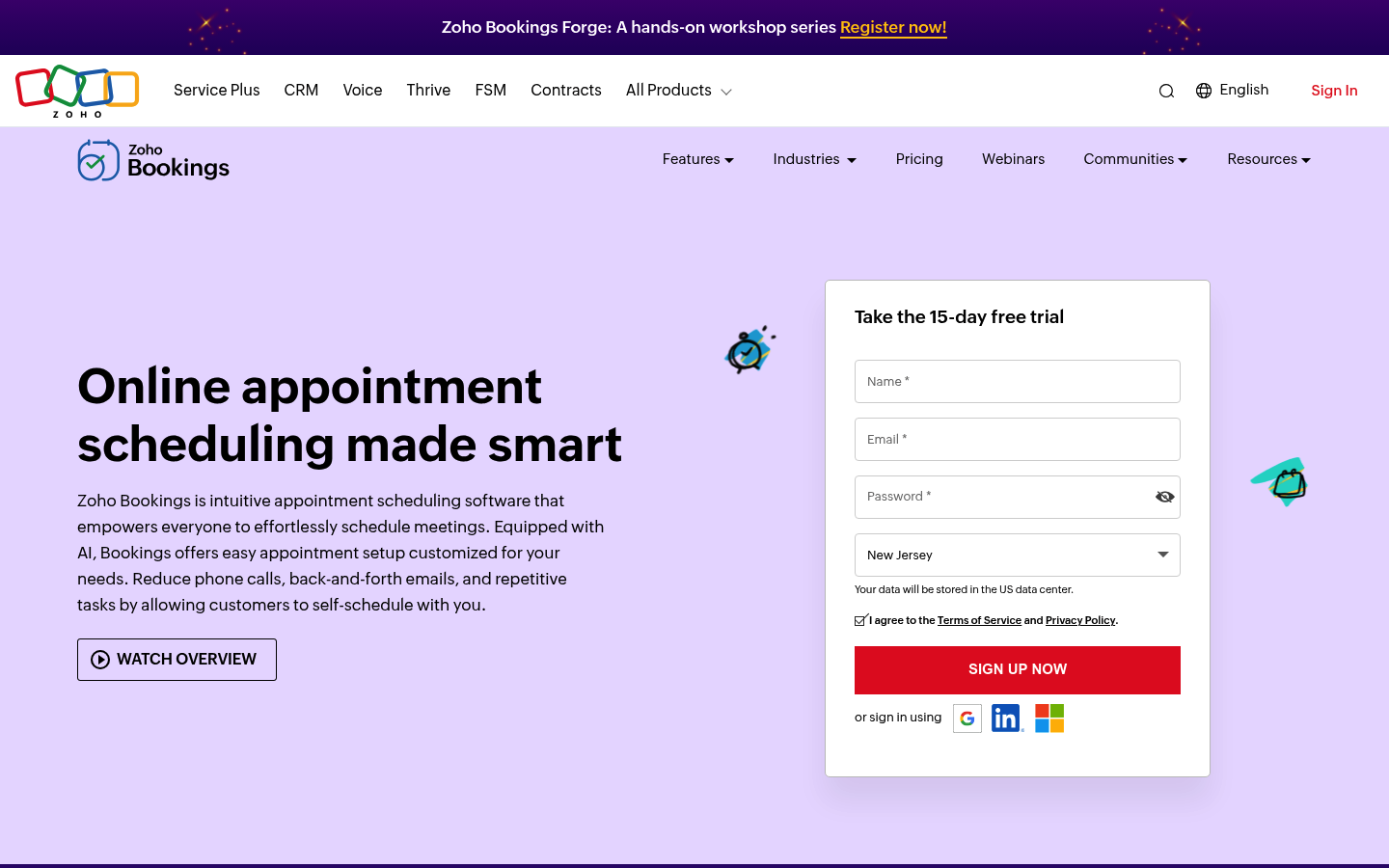This screenshot has width=1389, height=868.
Task: Sign in using LinkedIn icon
Action: pos(1005,718)
